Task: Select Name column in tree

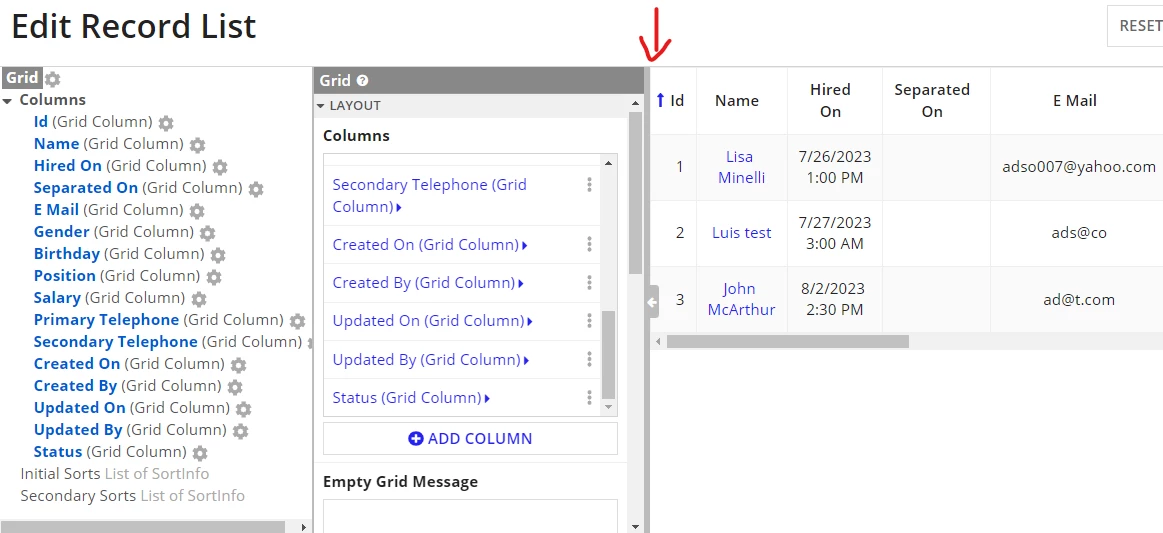Action: [x=56, y=144]
